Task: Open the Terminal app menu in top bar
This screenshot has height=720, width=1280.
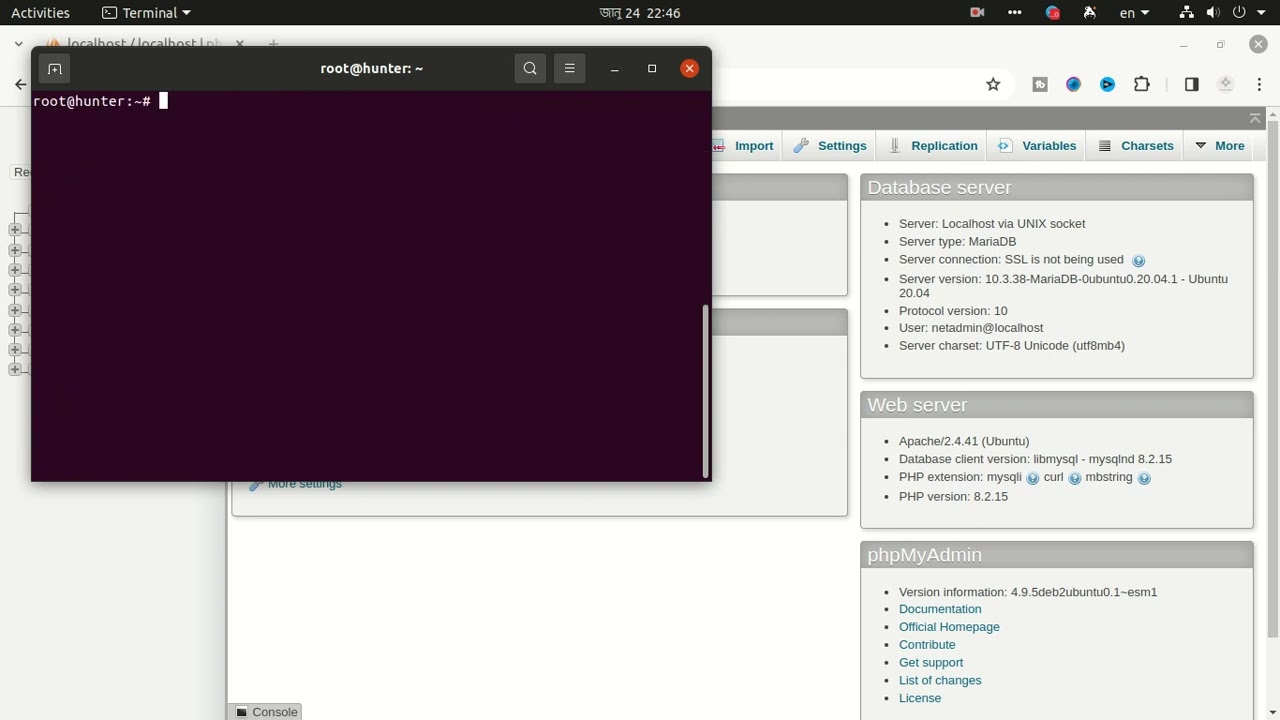Action: (x=146, y=13)
